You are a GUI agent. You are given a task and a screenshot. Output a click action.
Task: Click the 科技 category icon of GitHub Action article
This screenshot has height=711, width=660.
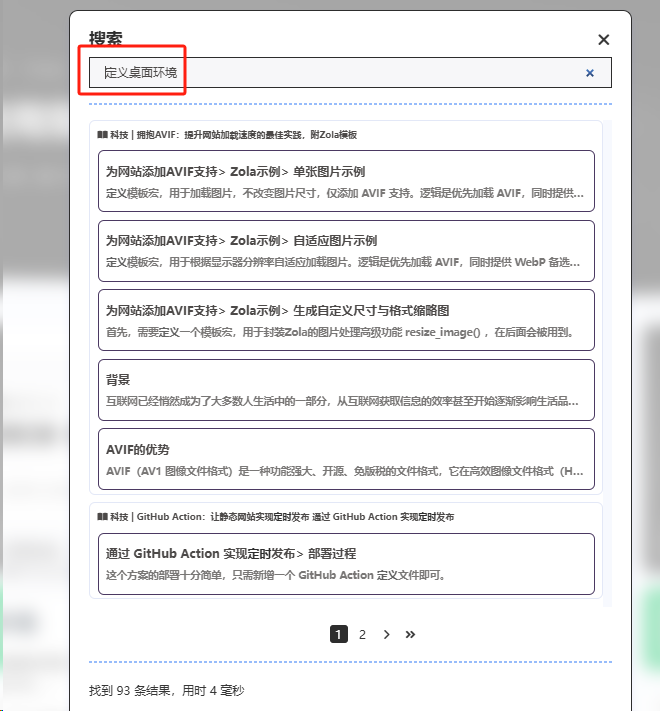(x=102, y=517)
